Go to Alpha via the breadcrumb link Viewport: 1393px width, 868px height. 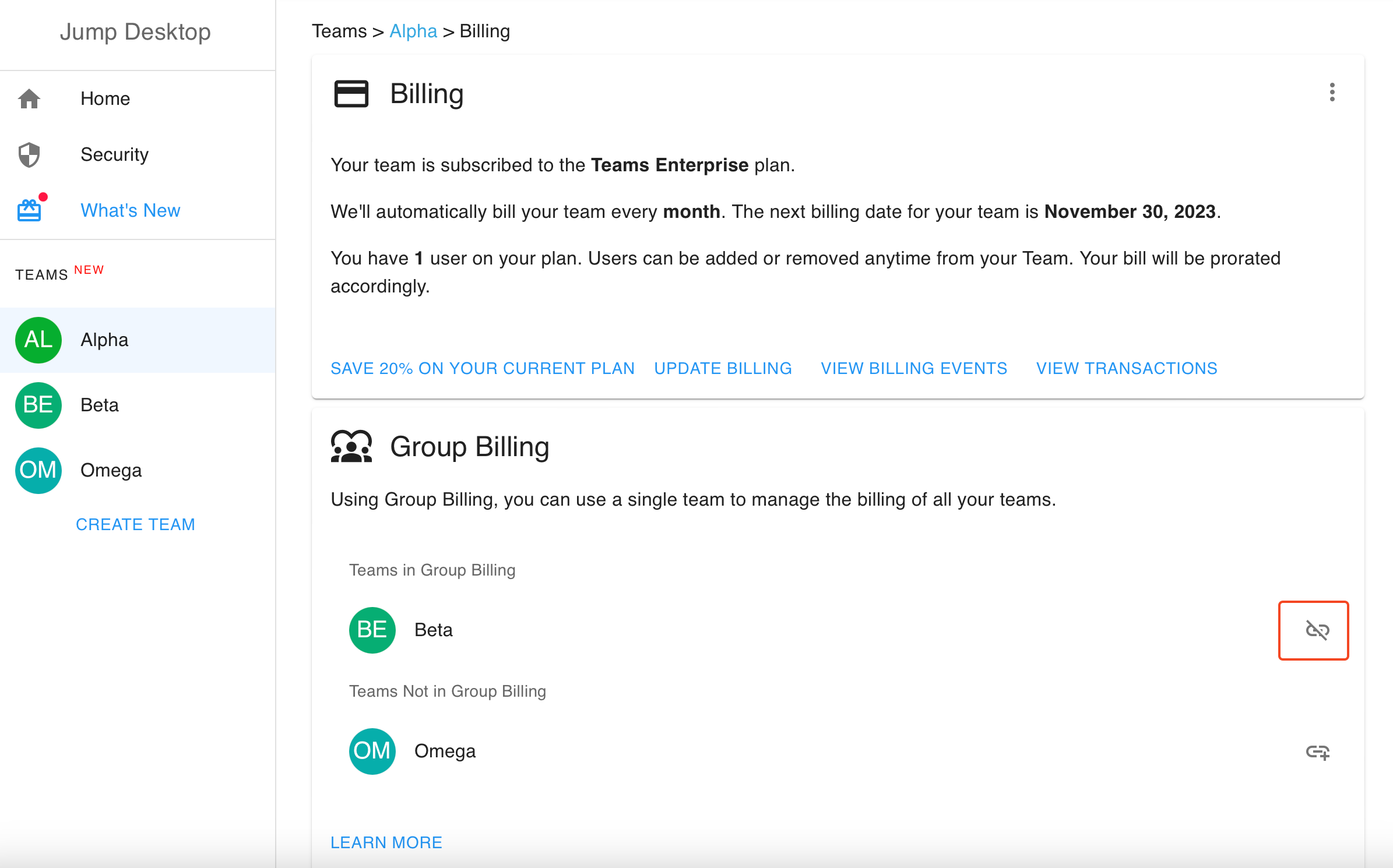413,31
